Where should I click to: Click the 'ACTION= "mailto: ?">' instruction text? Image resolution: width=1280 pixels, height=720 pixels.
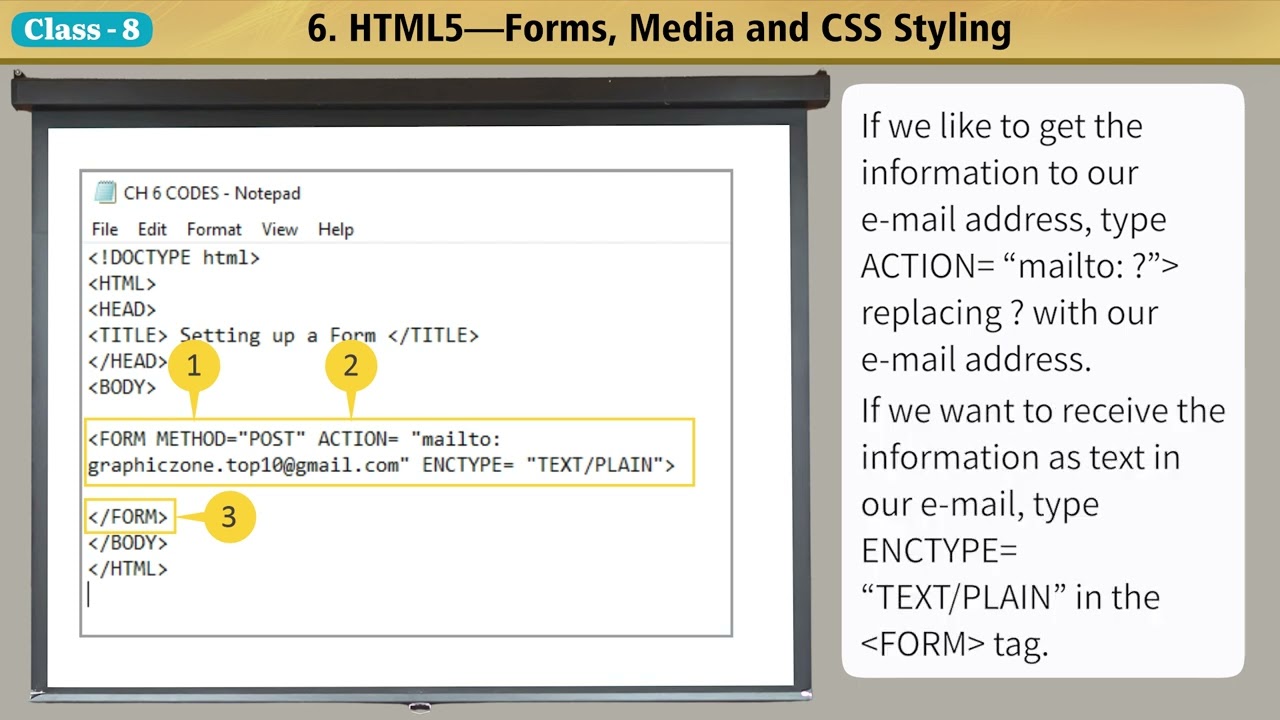click(x=1019, y=266)
